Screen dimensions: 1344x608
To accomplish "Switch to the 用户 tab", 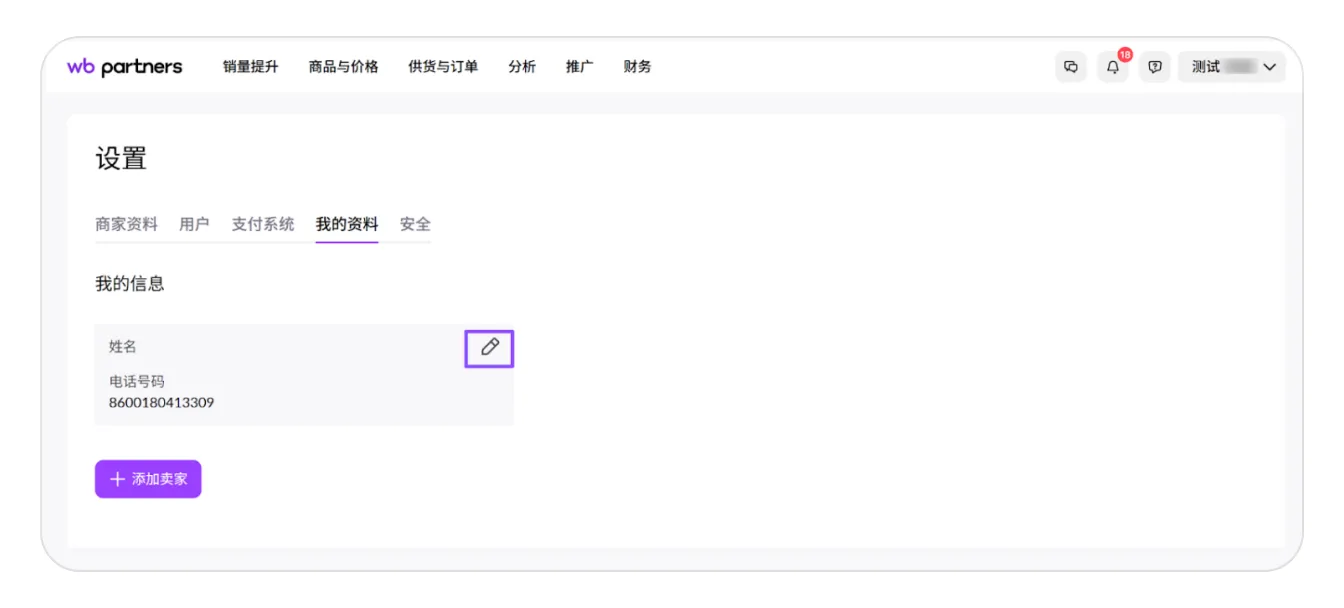I will 194,224.
